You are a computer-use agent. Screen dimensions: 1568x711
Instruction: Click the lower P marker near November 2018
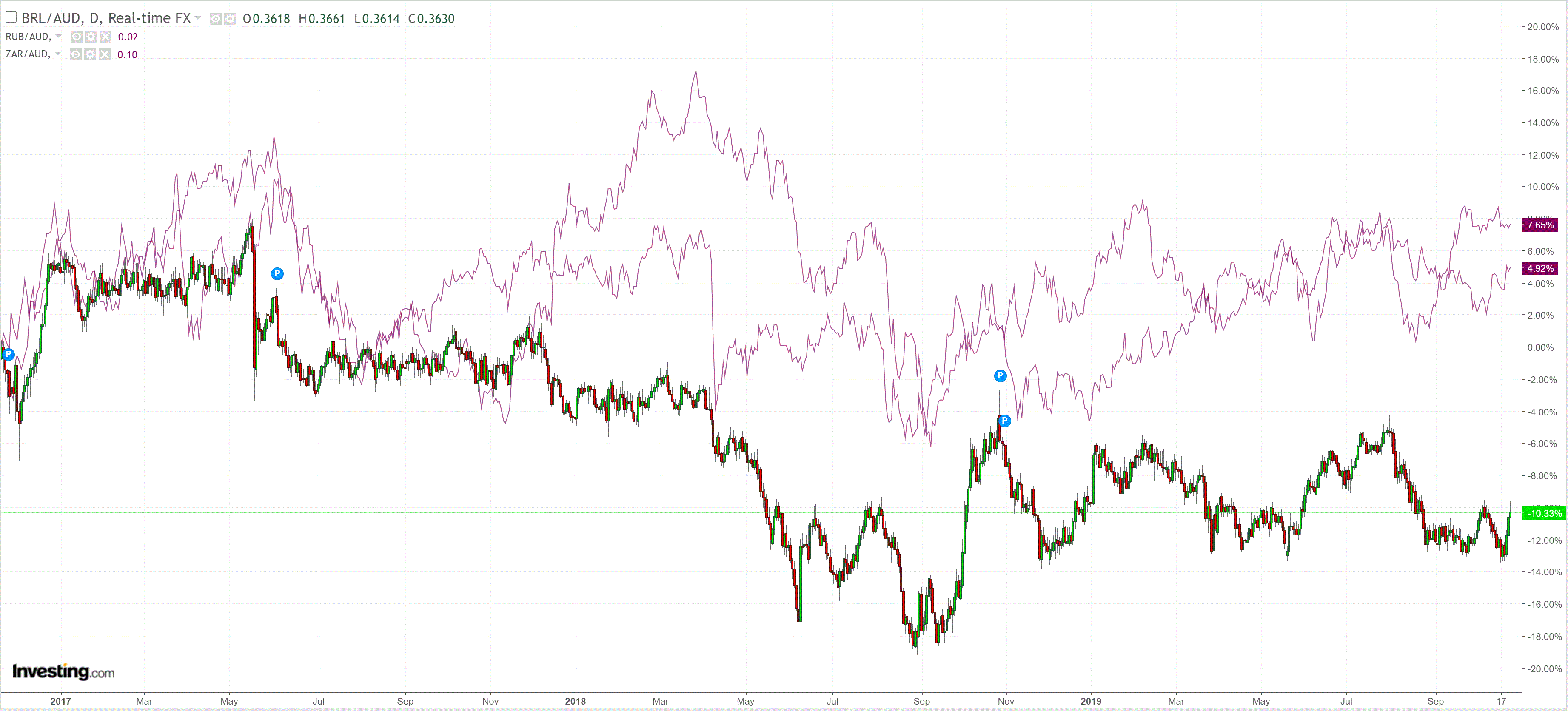point(1005,421)
